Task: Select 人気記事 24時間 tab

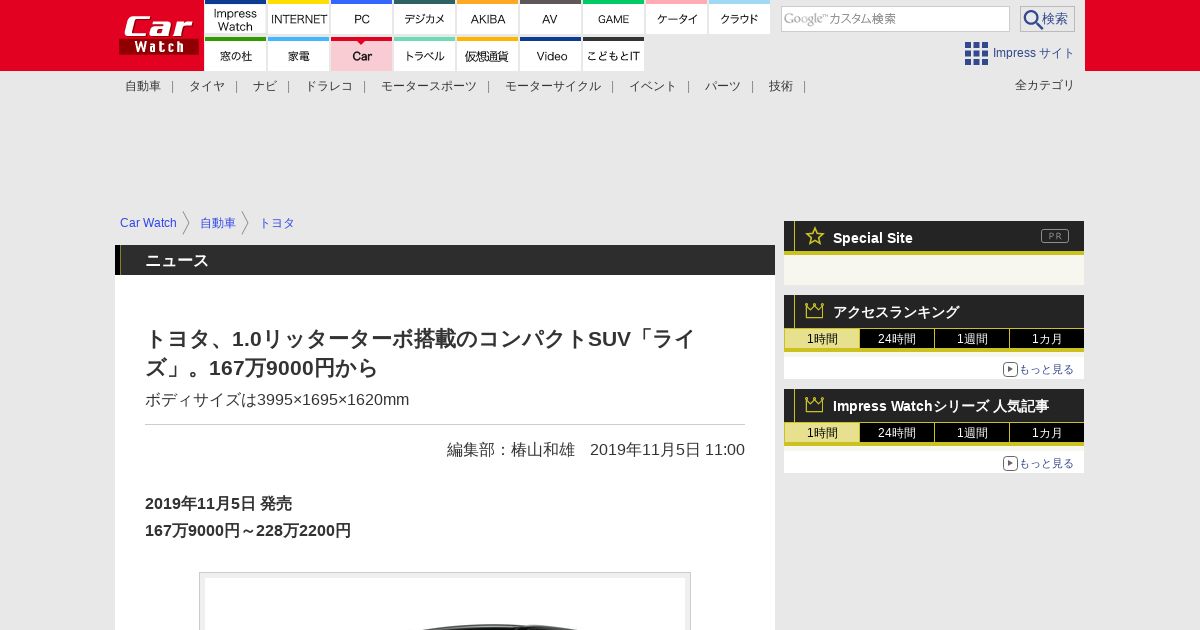Action: [897, 433]
